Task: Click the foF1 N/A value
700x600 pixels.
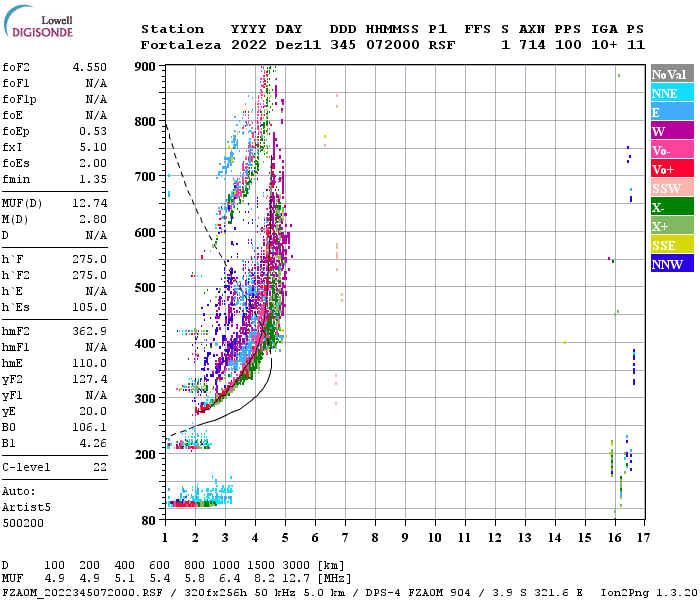Action: coord(96,83)
